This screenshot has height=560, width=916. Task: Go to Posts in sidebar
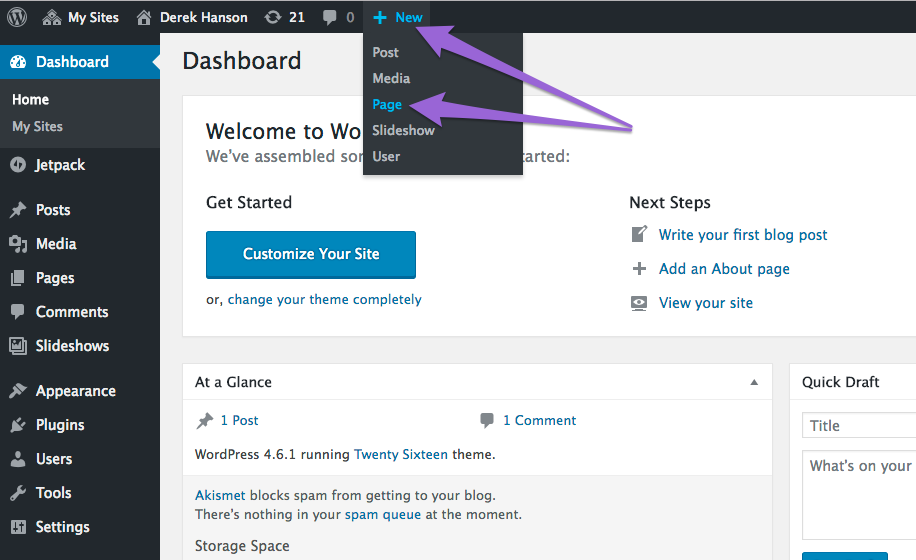52,210
